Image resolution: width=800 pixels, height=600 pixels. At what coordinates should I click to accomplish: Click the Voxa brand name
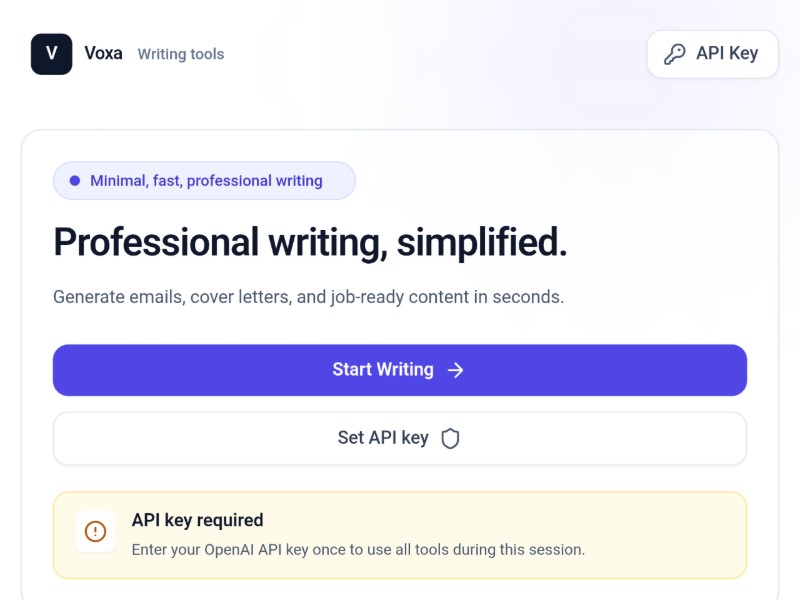104,53
